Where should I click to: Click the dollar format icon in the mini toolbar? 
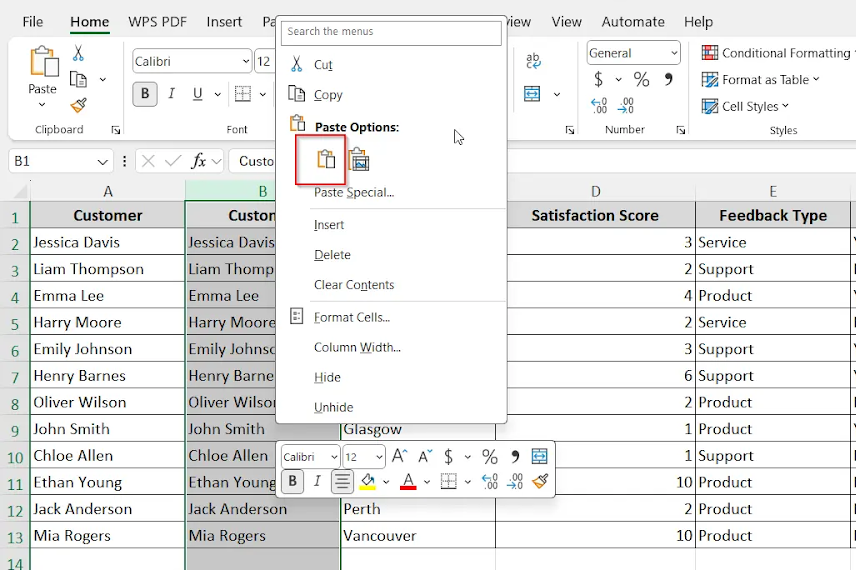(x=448, y=456)
